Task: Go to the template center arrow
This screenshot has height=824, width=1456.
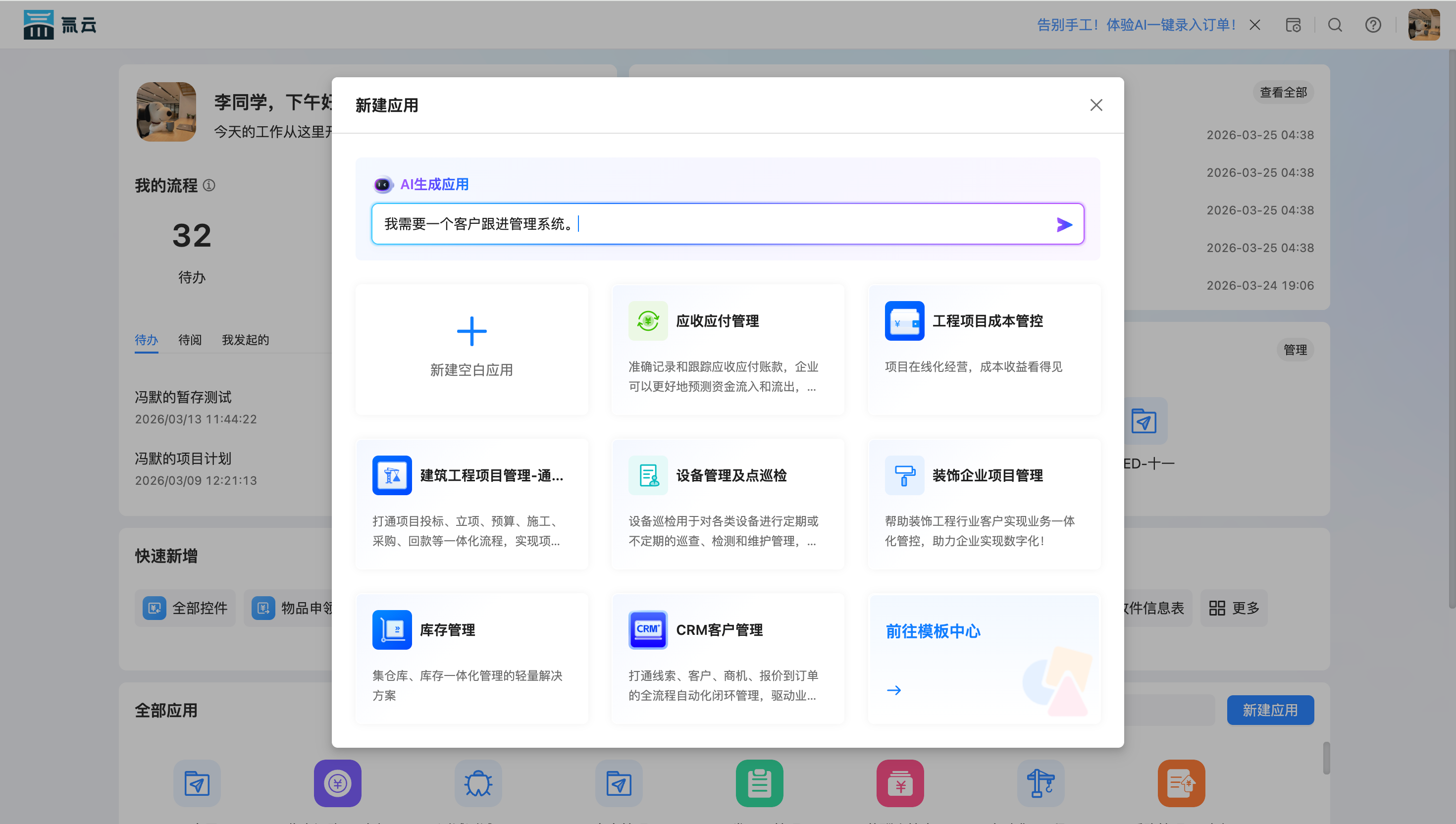Action: (893, 690)
